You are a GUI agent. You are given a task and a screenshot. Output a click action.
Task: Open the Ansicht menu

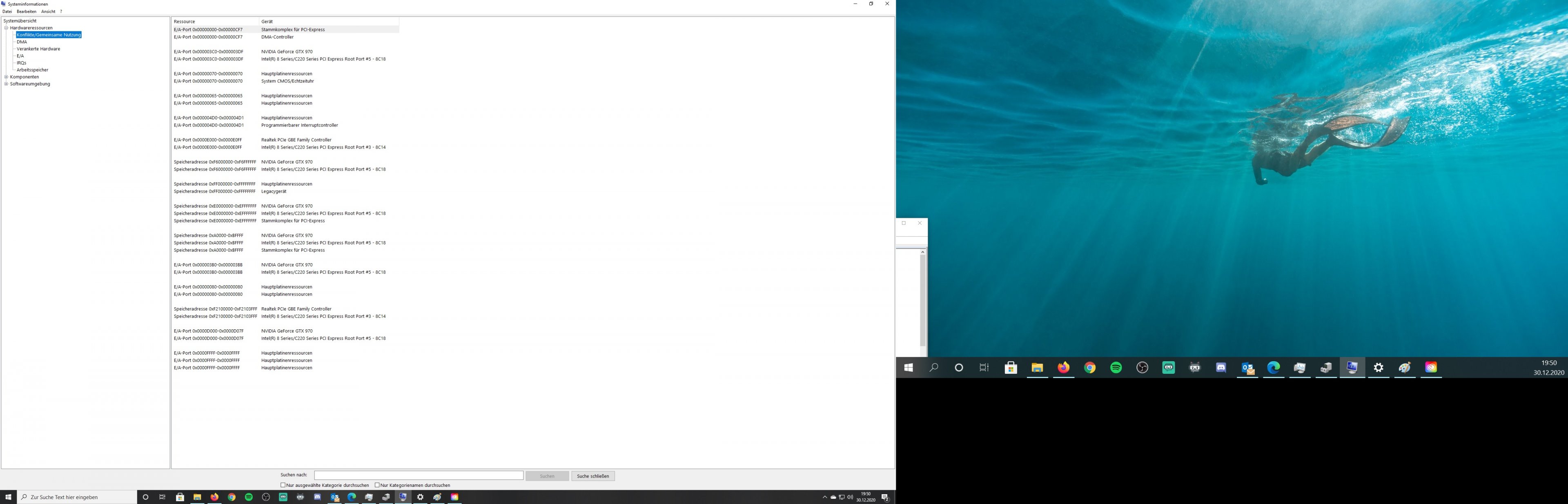[x=48, y=11]
